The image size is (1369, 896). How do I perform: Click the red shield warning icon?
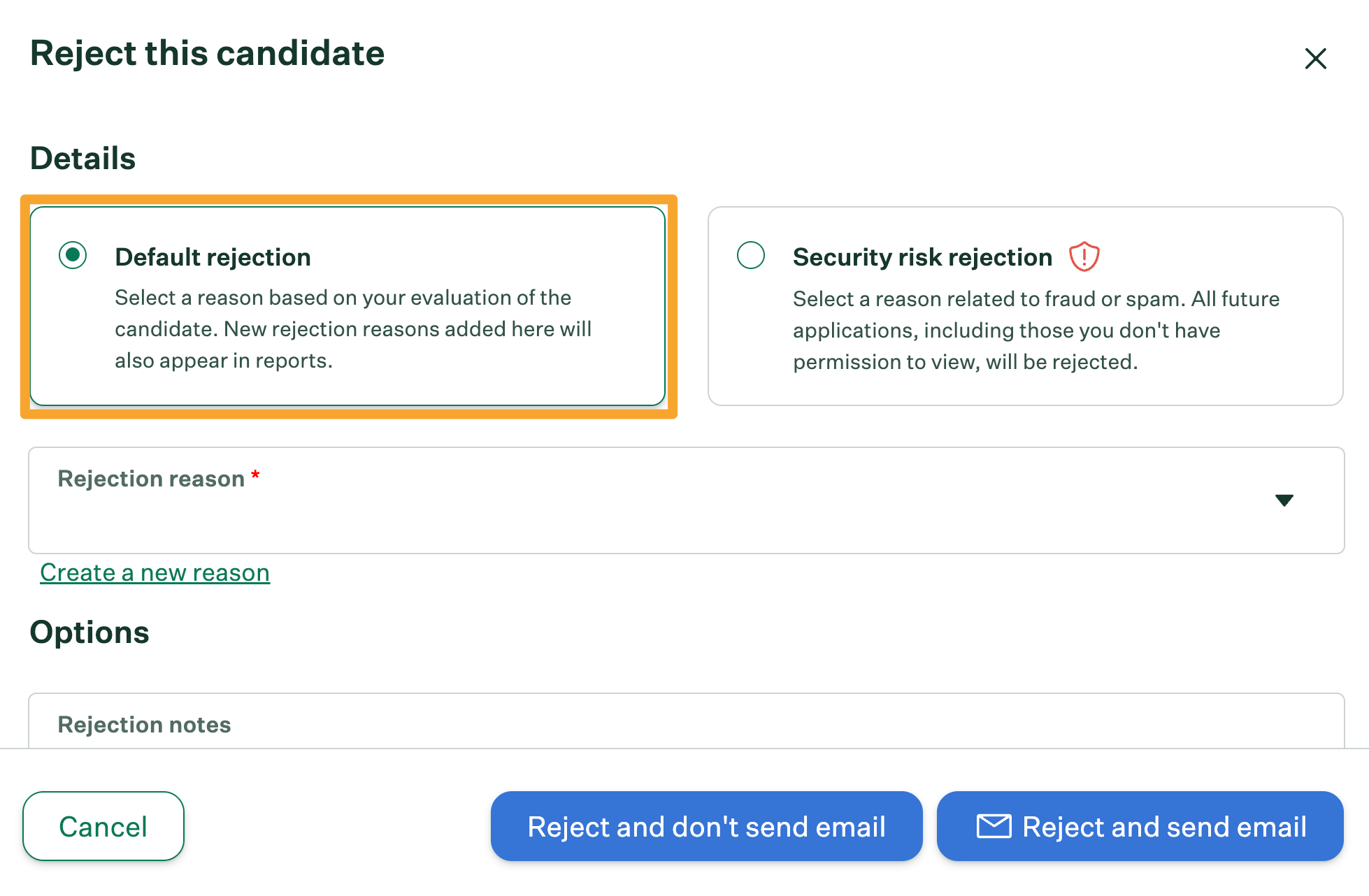(x=1084, y=256)
